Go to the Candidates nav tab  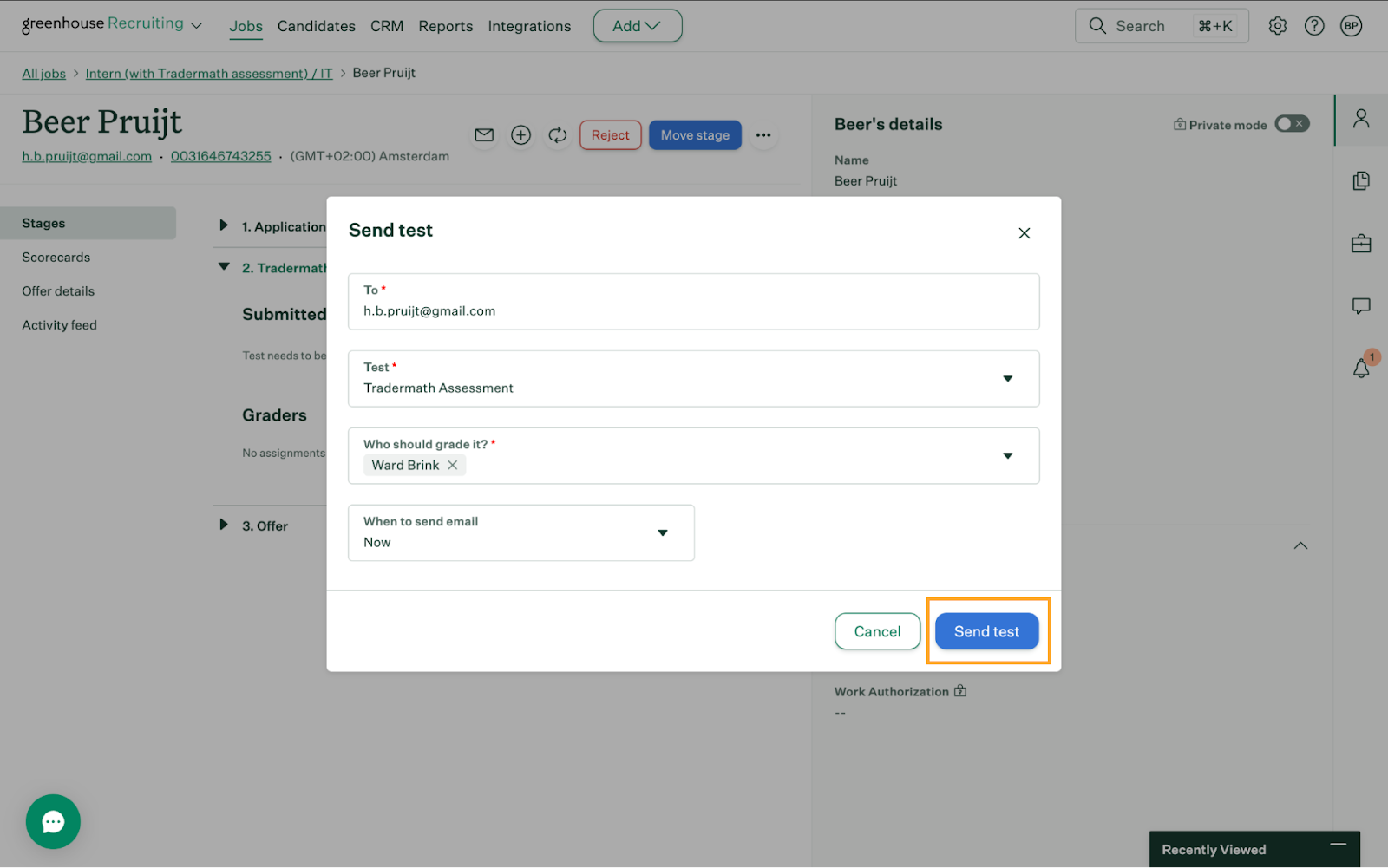point(316,26)
